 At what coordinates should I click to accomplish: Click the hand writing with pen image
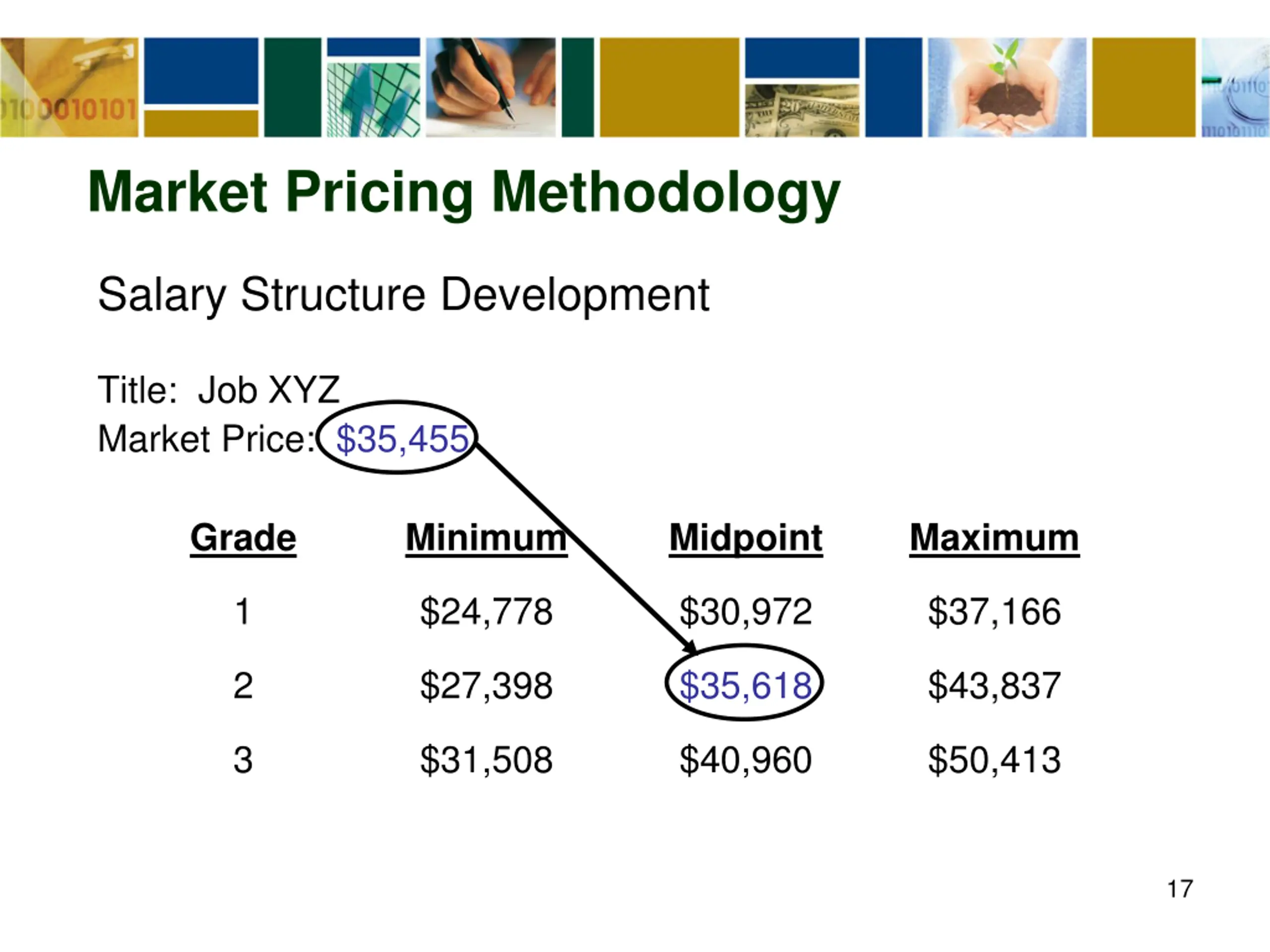pyautogui.click(x=491, y=87)
